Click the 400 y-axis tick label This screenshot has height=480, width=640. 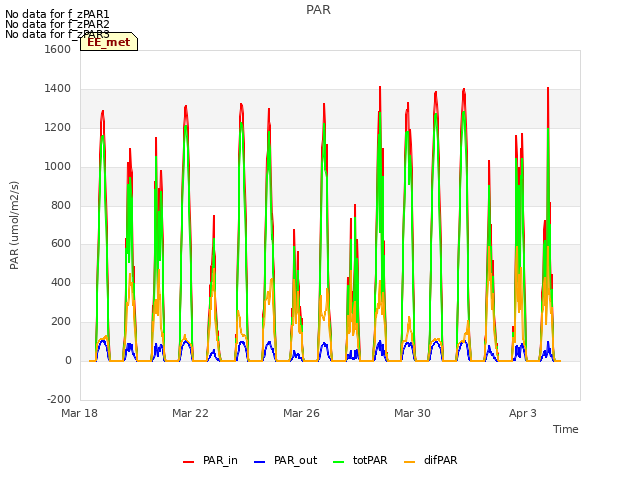(x=61, y=282)
